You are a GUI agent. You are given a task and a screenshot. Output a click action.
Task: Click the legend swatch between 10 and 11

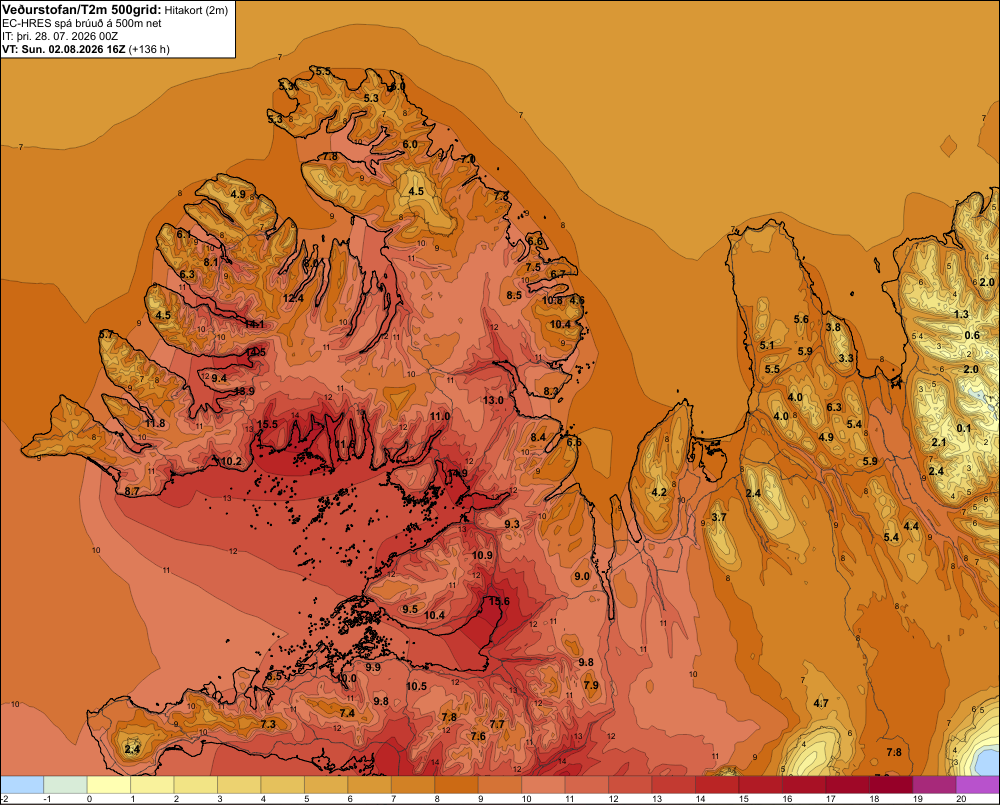(543, 785)
